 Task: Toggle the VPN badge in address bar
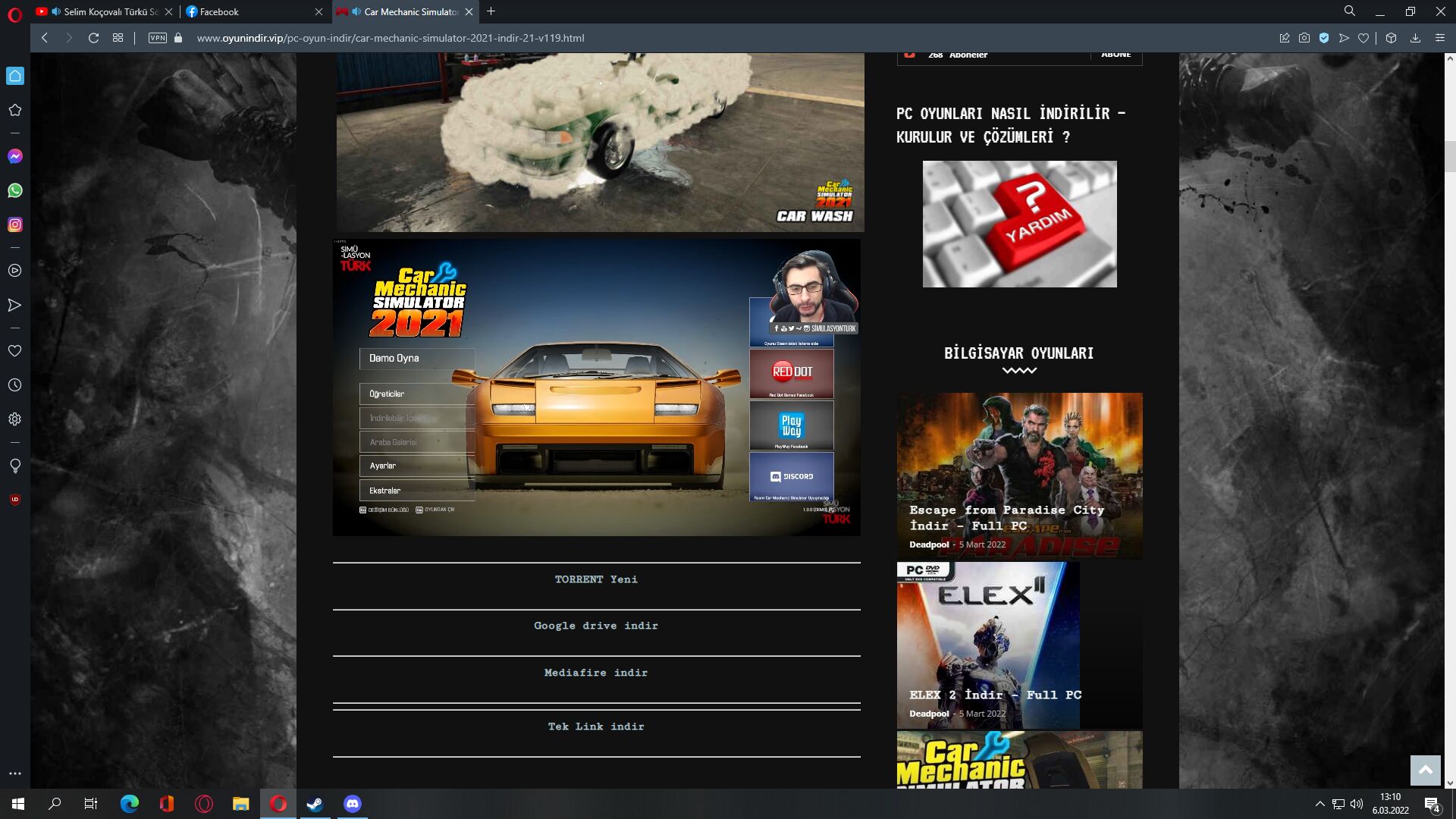pos(158,38)
